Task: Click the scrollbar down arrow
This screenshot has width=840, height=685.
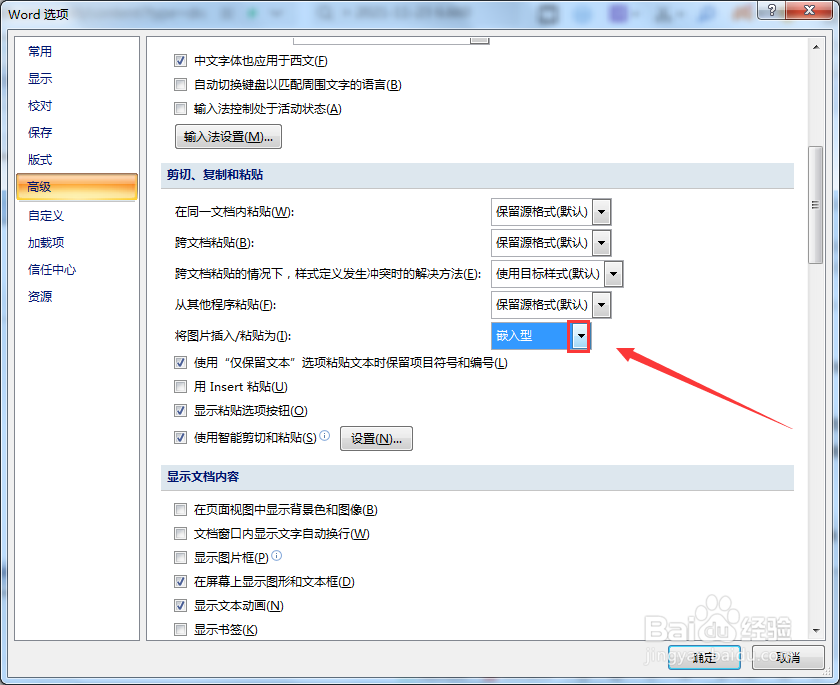Action: coord(816,631)
